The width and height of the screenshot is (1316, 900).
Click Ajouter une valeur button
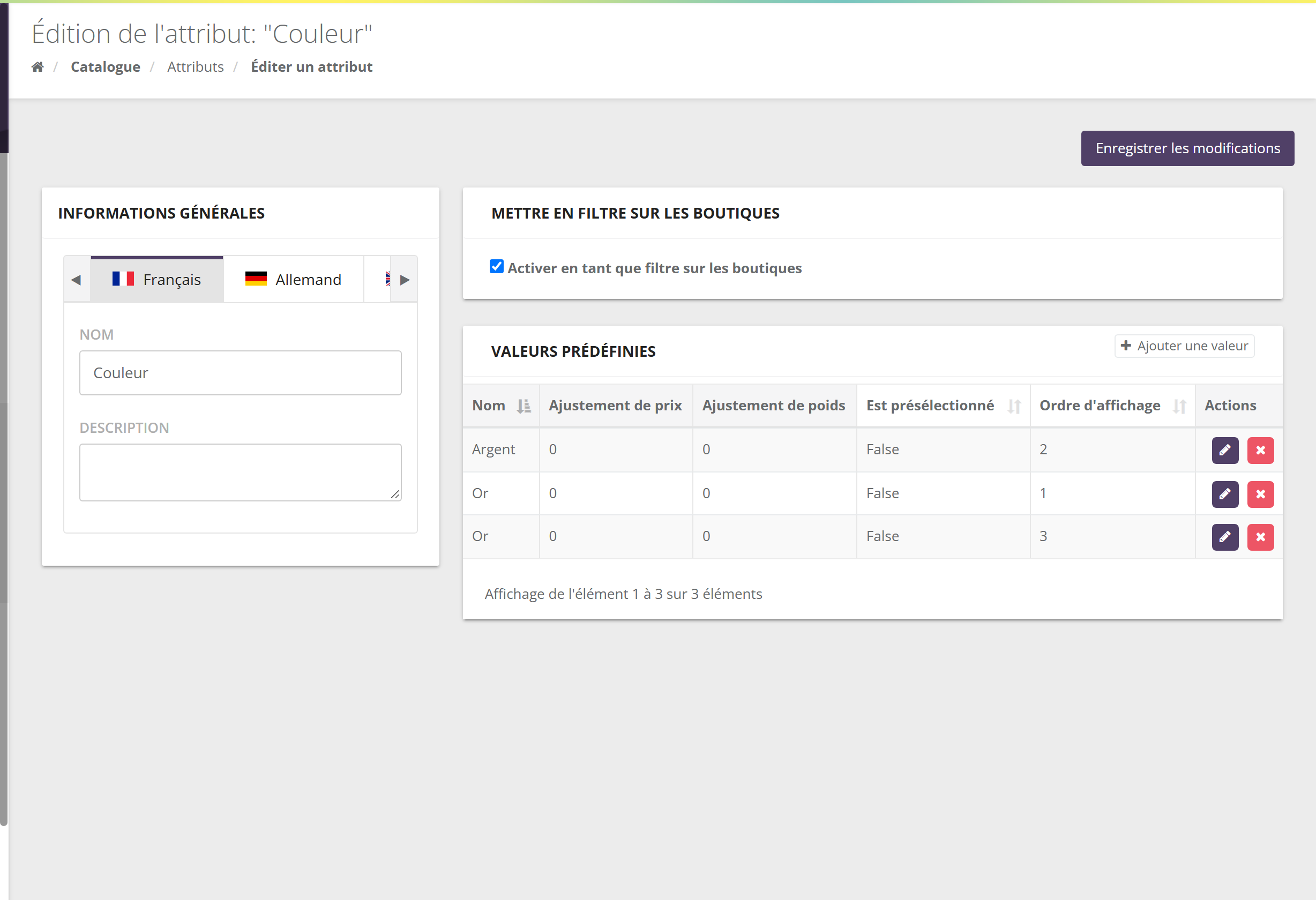pyautogui.click(x=1184, y=346)
